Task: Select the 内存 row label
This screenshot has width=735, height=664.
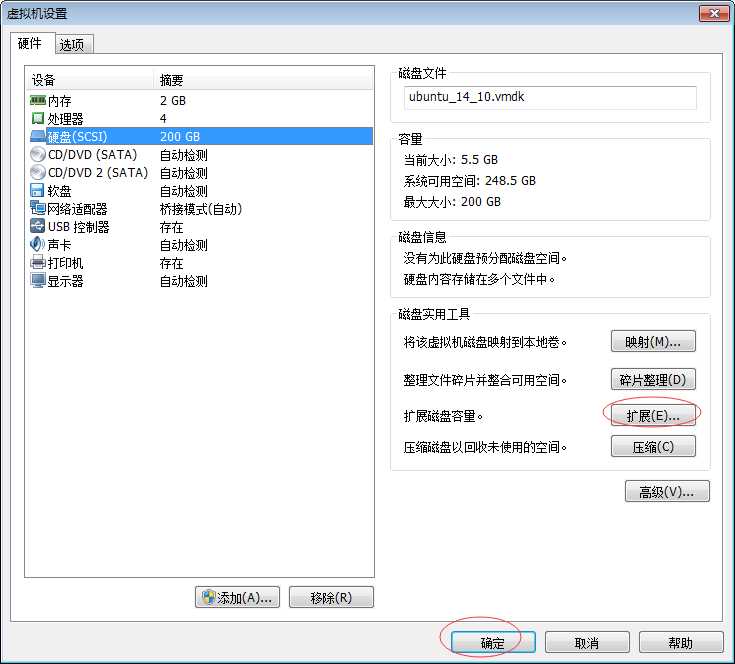Action: (x=60, y=101)
